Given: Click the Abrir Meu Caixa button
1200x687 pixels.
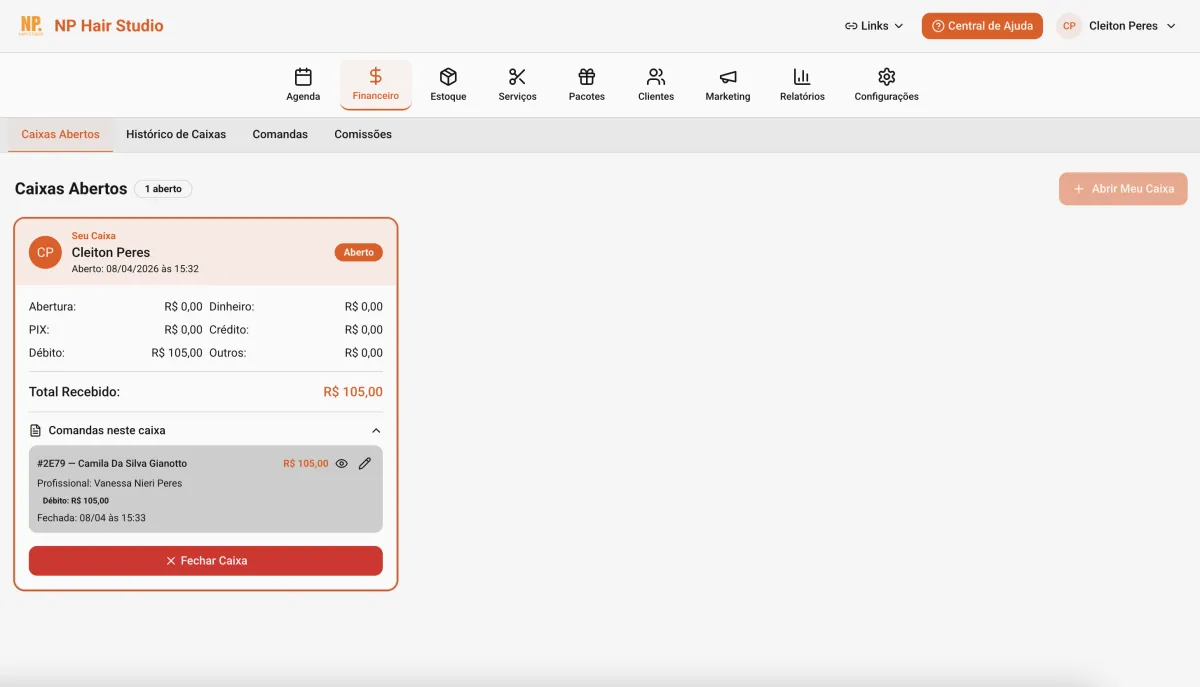Looking at the screenshot, I should [x=1123, y=188].
